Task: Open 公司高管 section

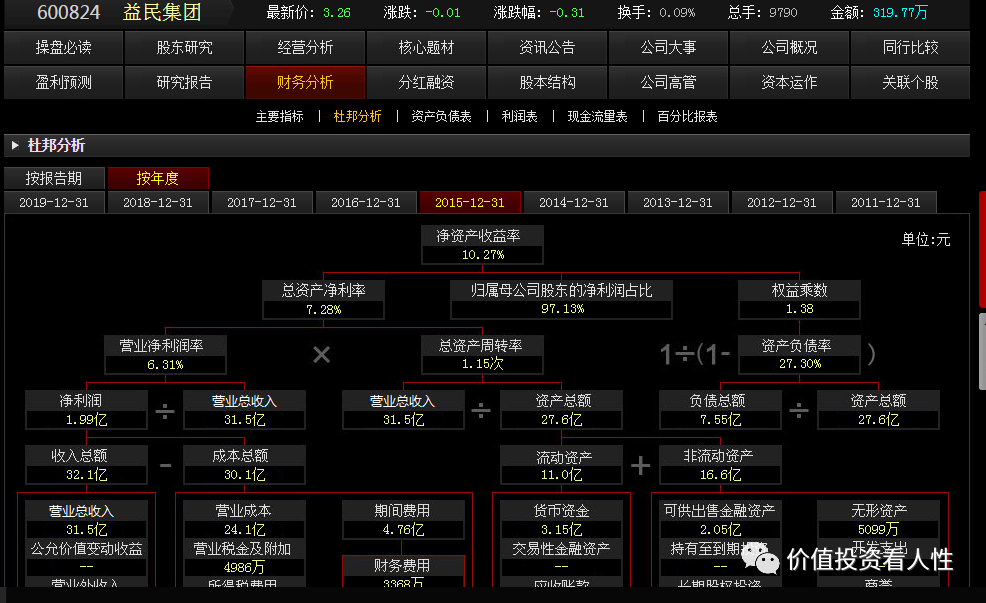Action: coord(668,82)
